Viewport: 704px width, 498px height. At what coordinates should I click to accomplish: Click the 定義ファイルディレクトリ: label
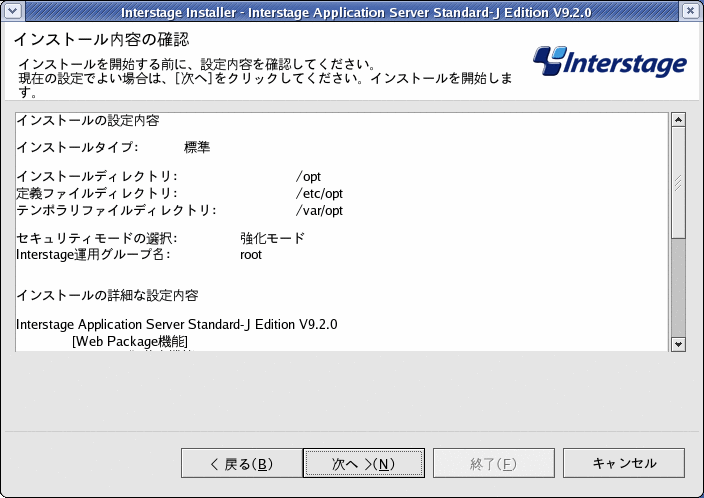tap(97, 194)
